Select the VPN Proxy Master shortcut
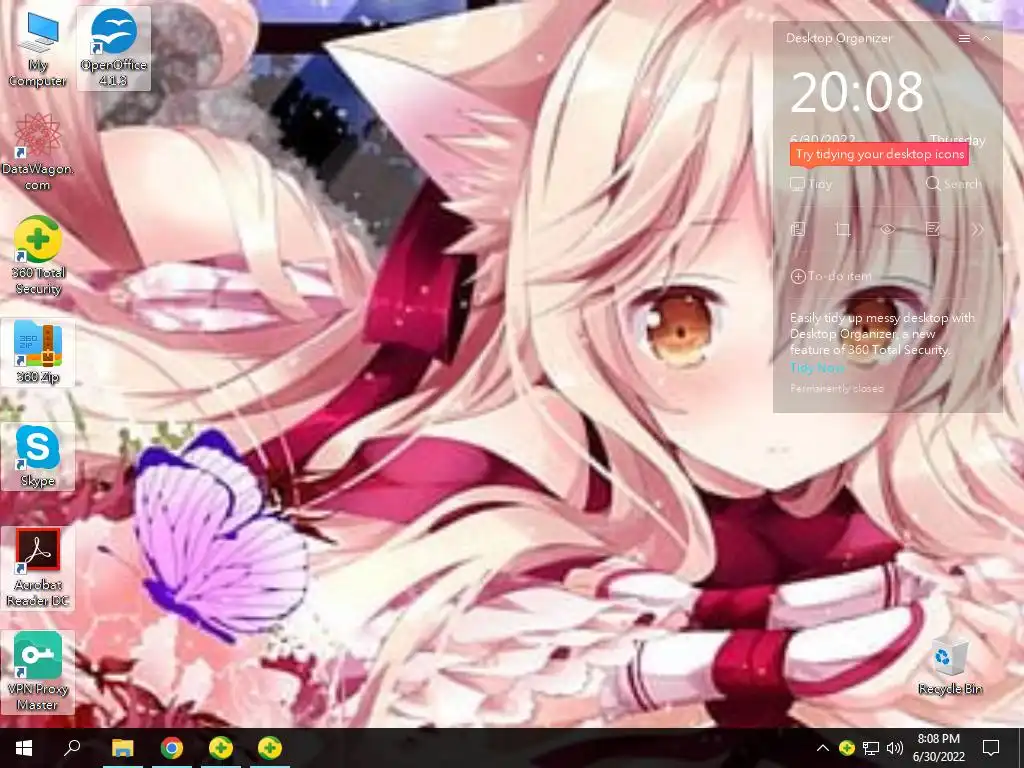 pyautogui.click(x=38, y=672)
